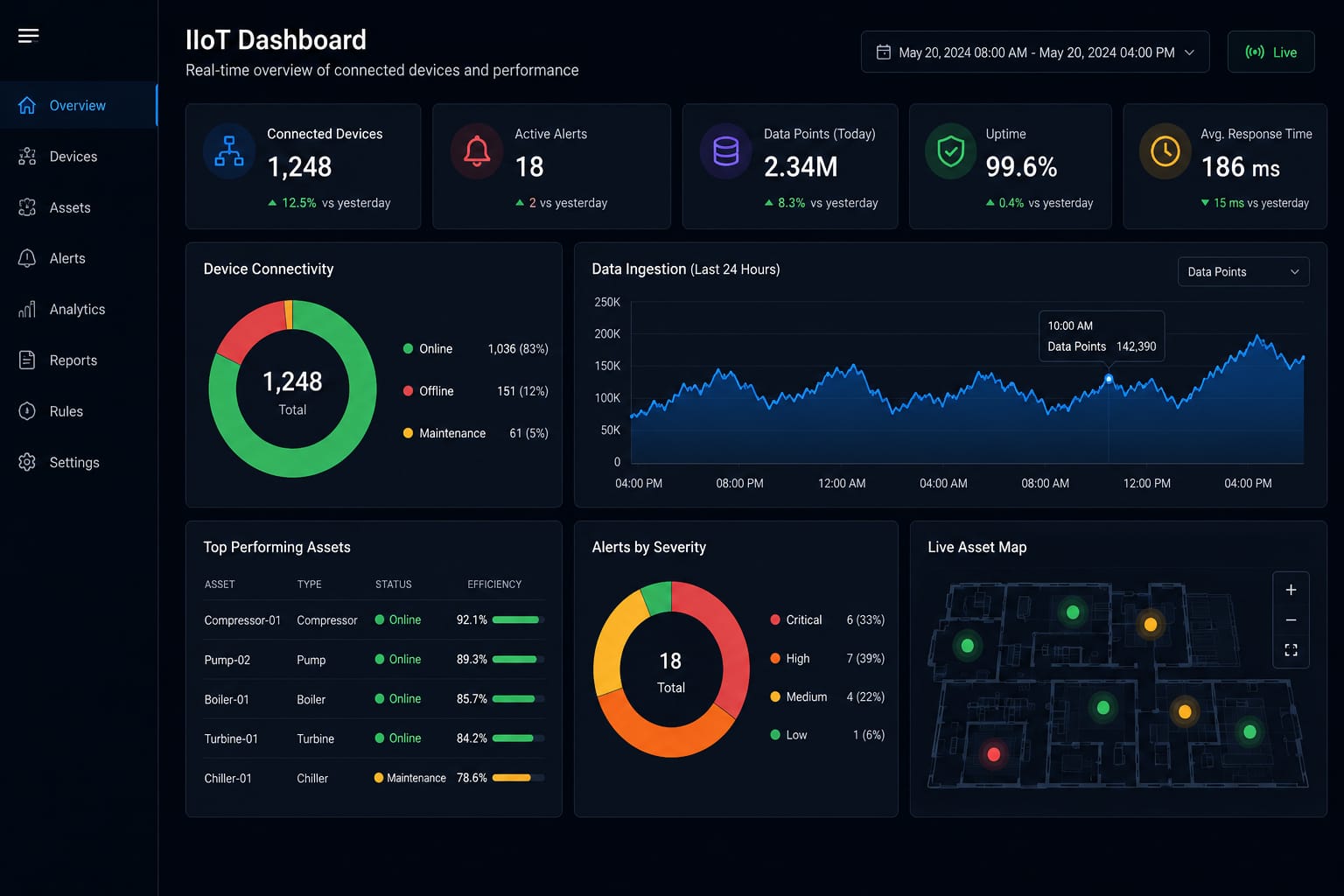Click the 186 ms response time value
Screen dimensions: 1344x896
(x=1241, y=166)
